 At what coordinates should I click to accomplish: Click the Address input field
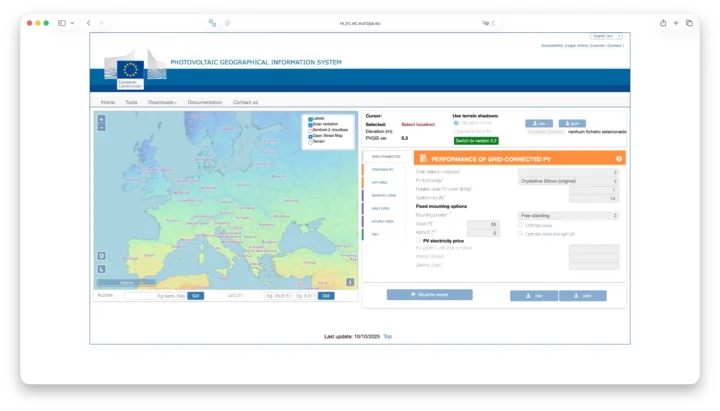tap(156, 296)
